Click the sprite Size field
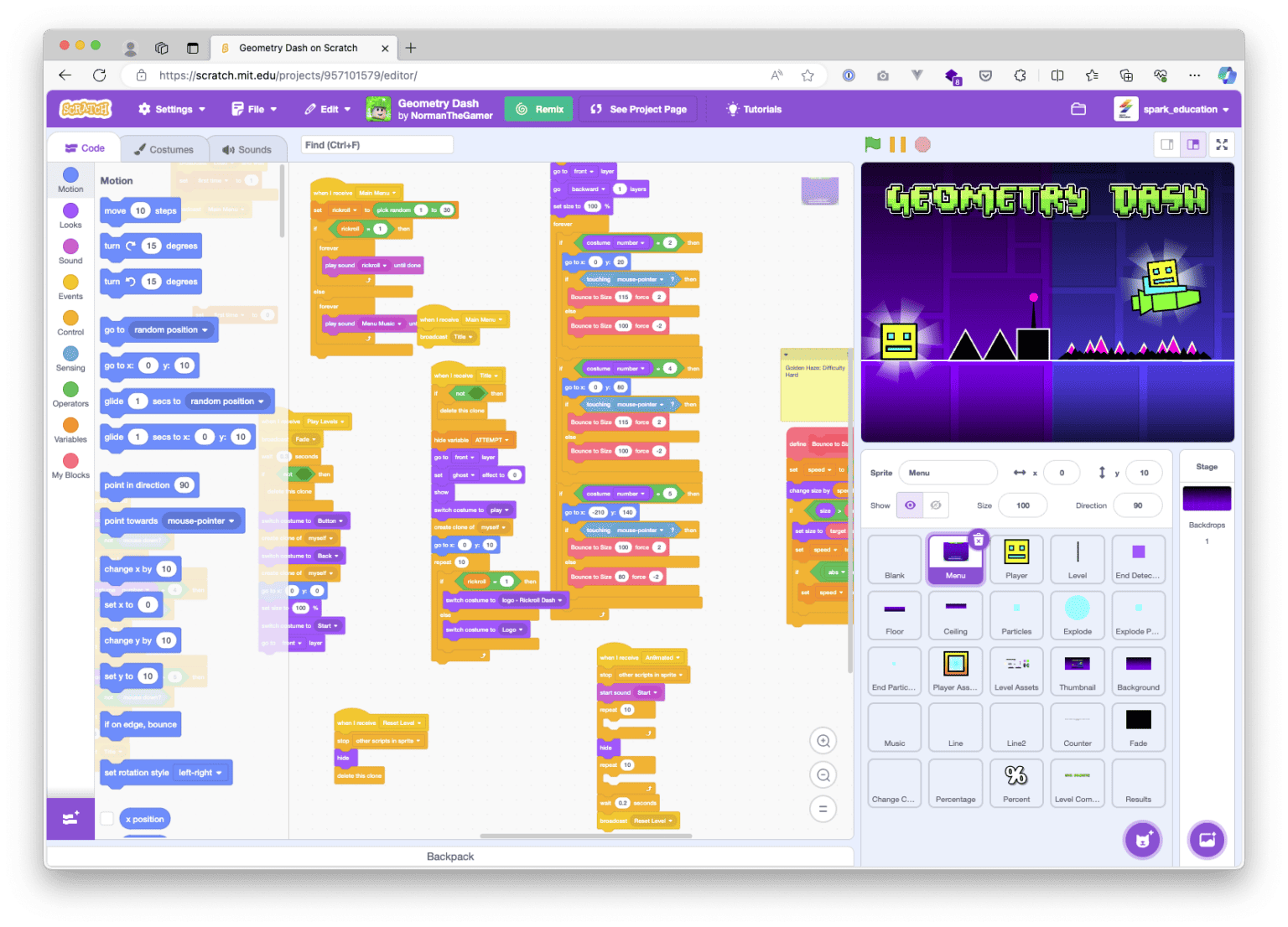 [1023, 505]
